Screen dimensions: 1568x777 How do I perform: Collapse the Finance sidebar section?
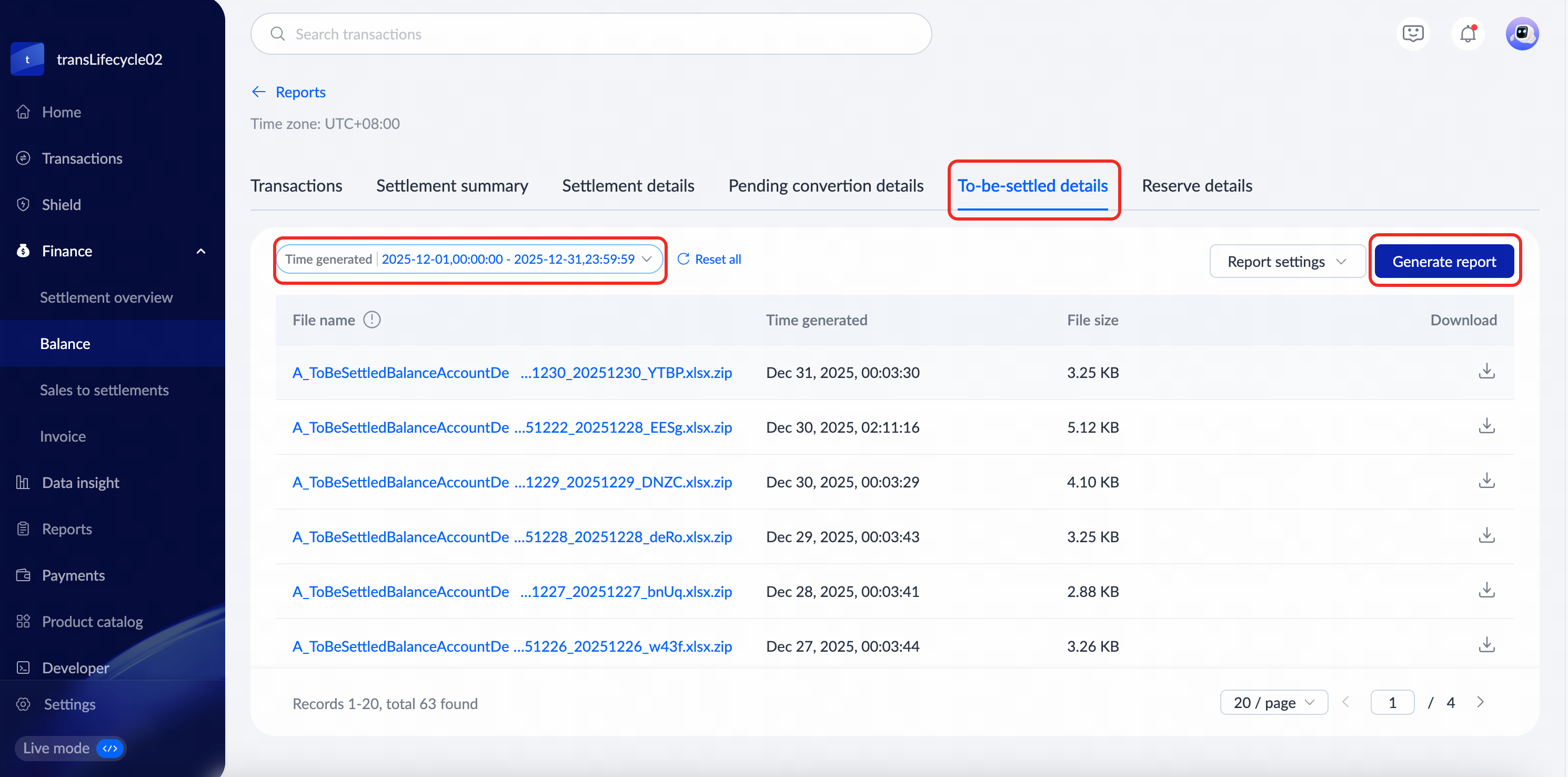click(x=201, y=252)
